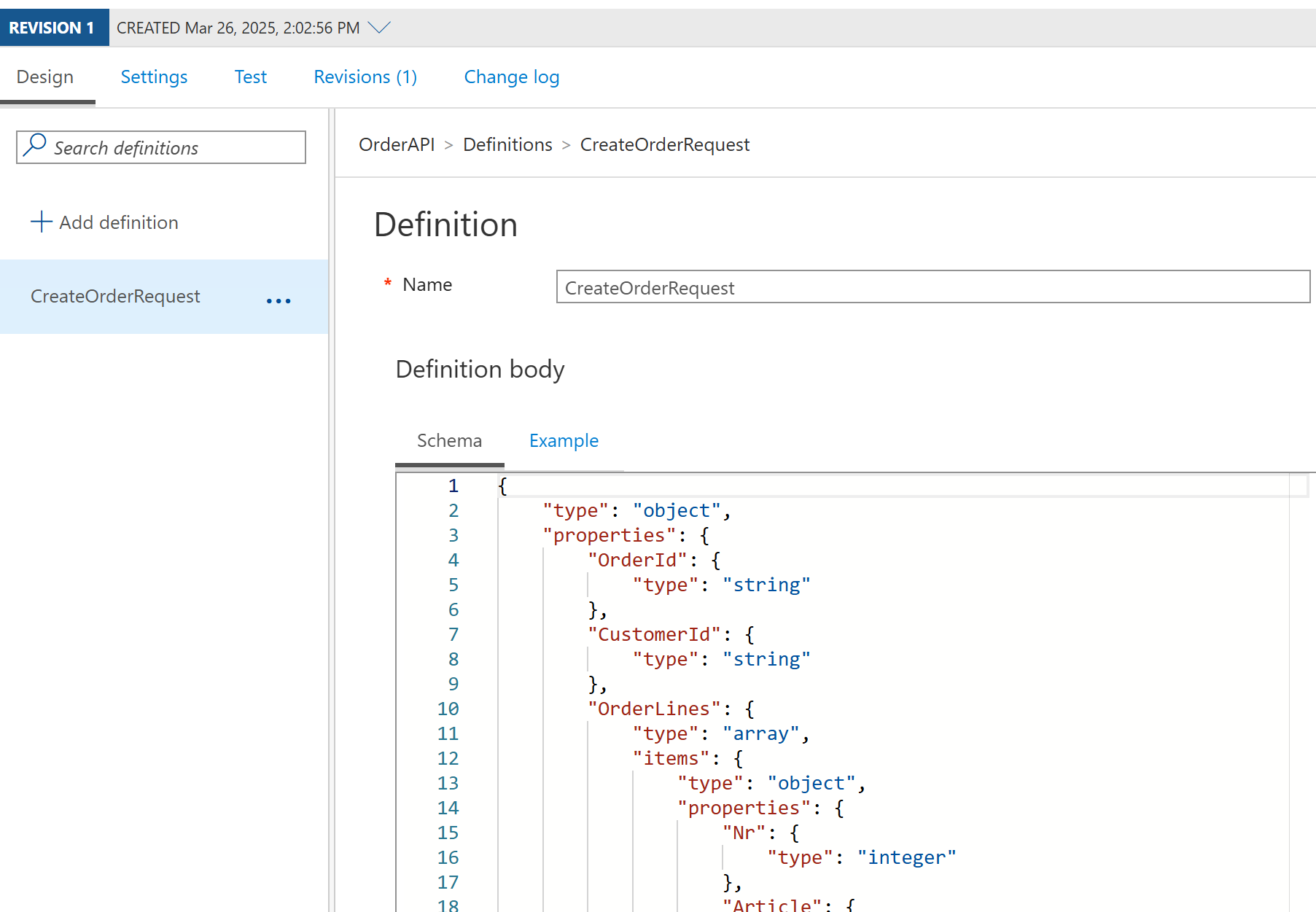This screenshot has width=1316, height=912.
Task: Click line number 1 in the editor
Action: click(453, 486)
